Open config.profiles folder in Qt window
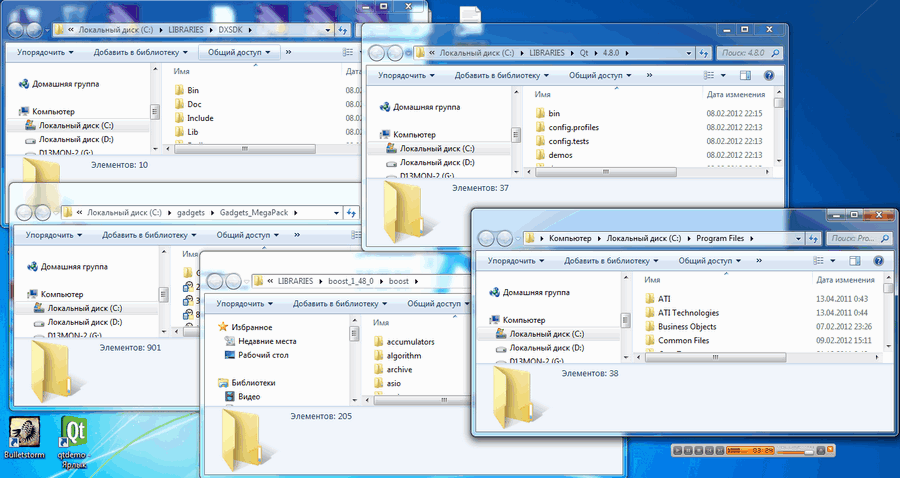This screenshot has height=478, width=900. [x=572, y=127]
